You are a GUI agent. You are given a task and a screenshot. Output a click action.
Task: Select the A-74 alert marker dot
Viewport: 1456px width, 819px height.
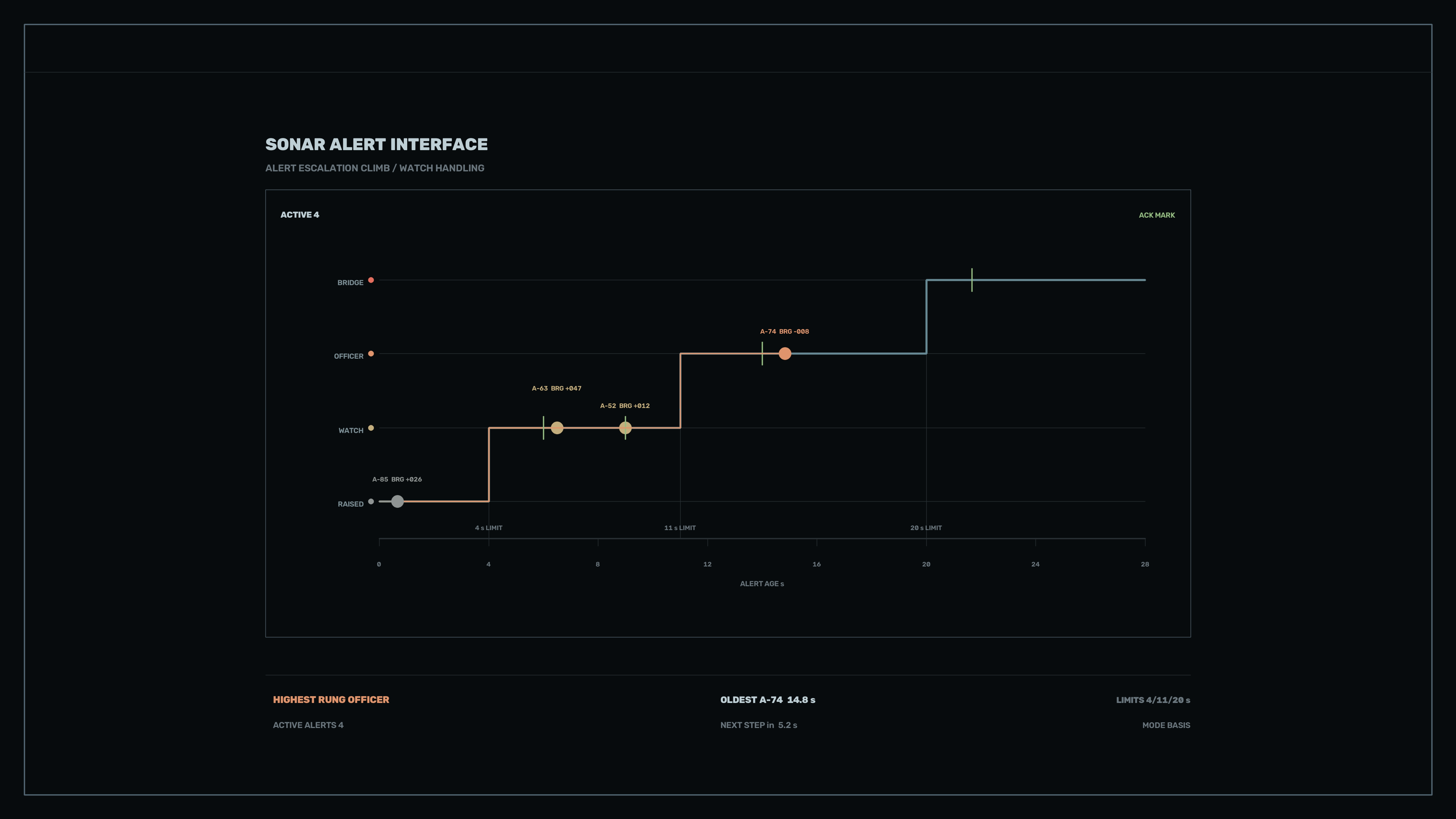784,354
